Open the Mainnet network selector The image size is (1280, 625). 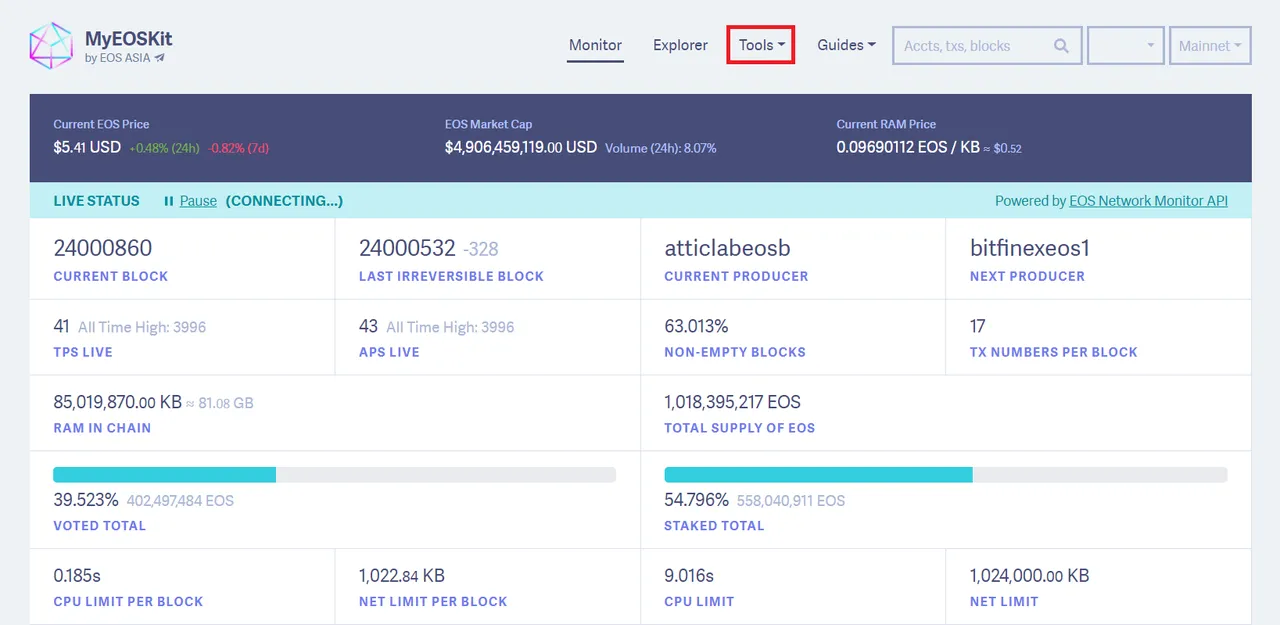pos(1210,46)
